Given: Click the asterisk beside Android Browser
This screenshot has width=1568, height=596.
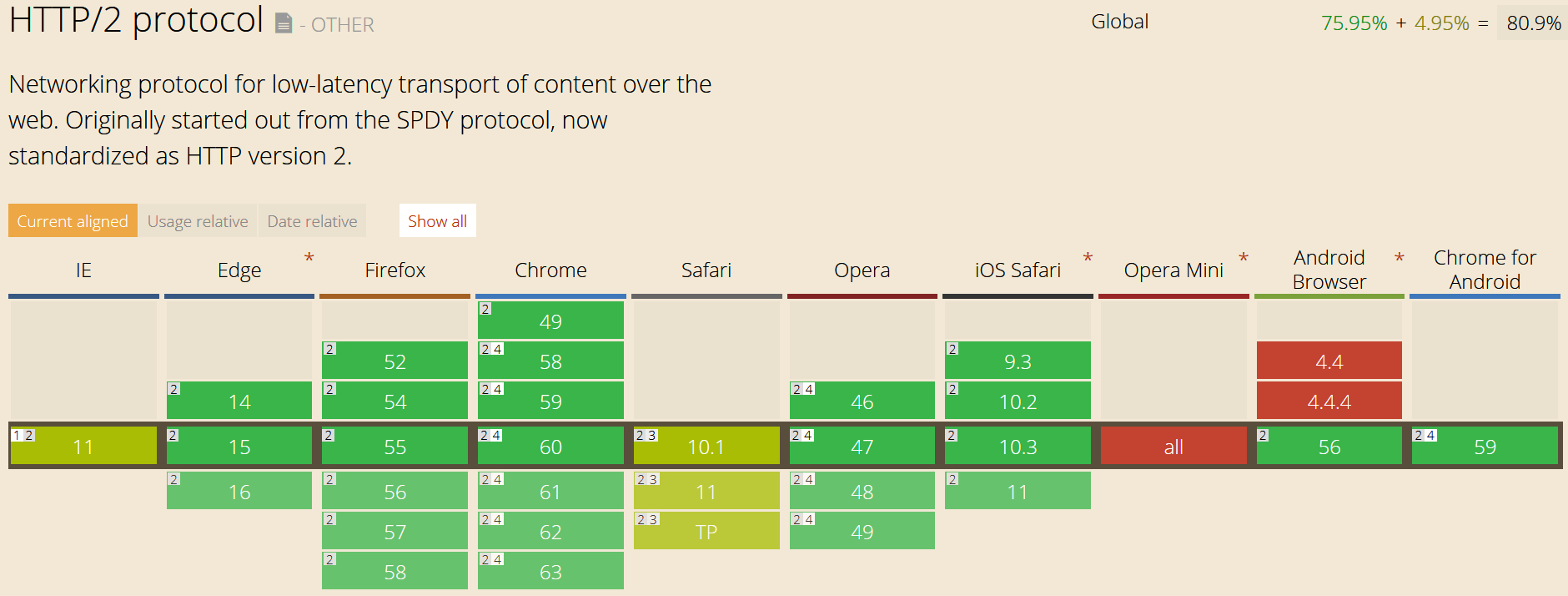Looking at the screenshot, I should click(x=1400, y=259).
